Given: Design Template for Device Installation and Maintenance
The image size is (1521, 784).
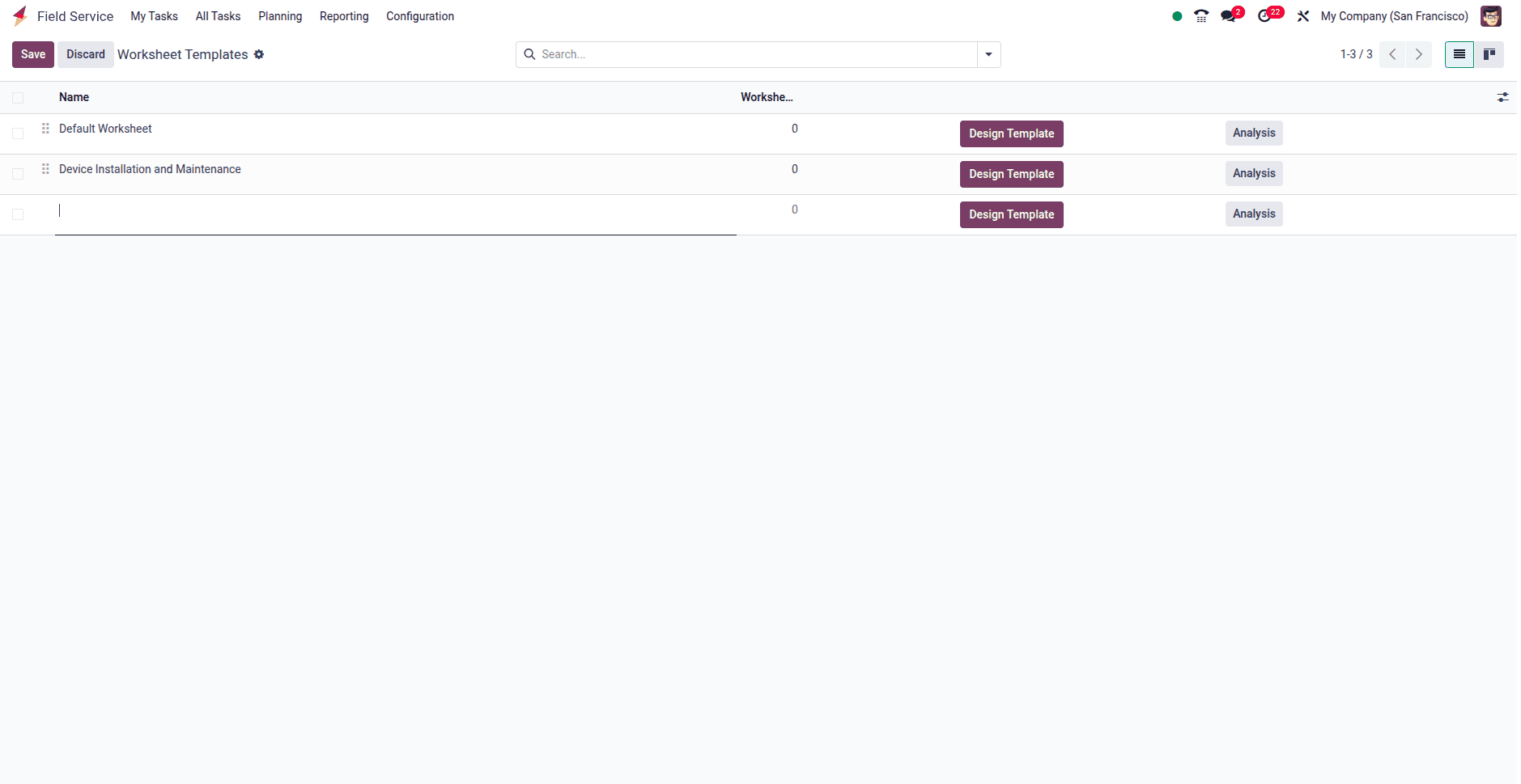Looking at the screenshot, I should [x=1011, y=174].
